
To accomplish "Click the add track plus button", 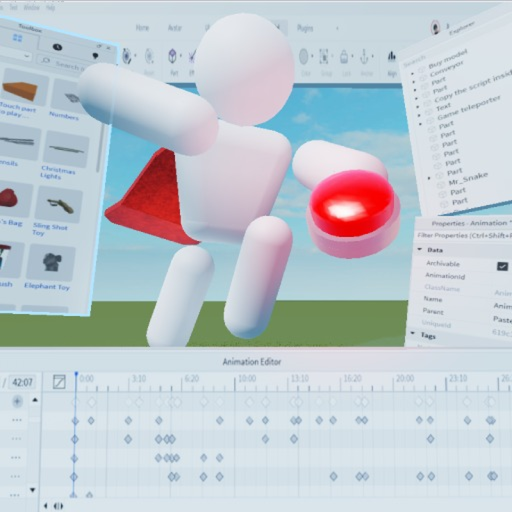I will click(17, 401).
